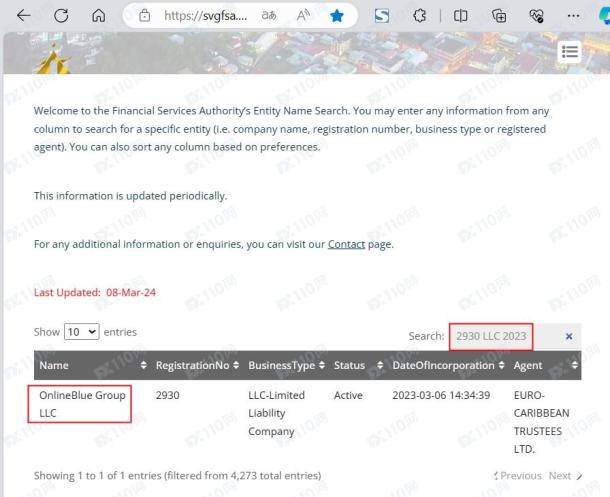Open the translate page icon
This screenshot has width=610, height=497.
(x=269, y=16)
